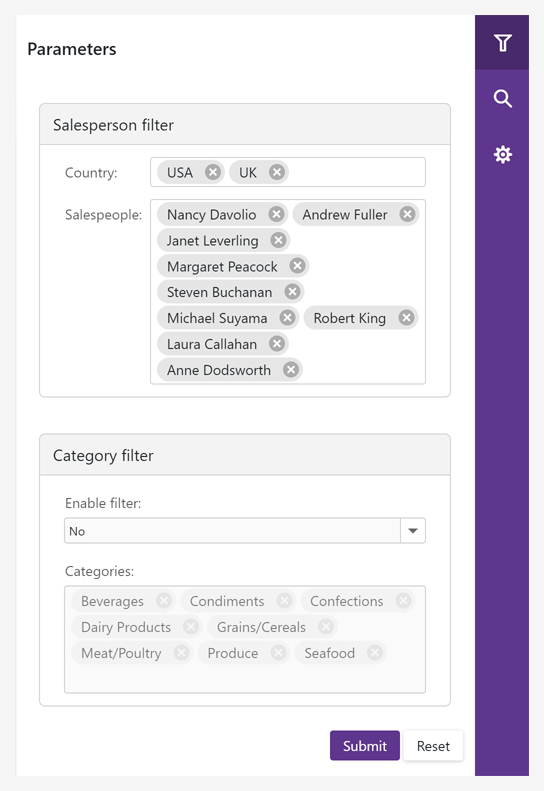The width and height of the screenshot is (544, 791).
Task: Reset the parameters to defaults
Action: 433,746
